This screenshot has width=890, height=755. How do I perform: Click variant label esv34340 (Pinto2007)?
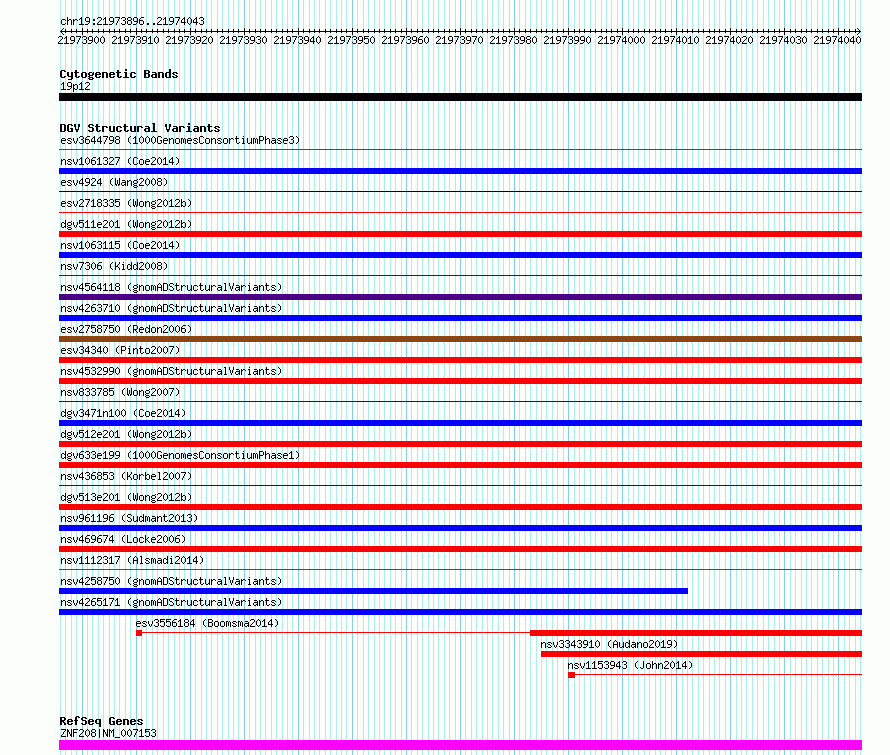click(120, 350)
